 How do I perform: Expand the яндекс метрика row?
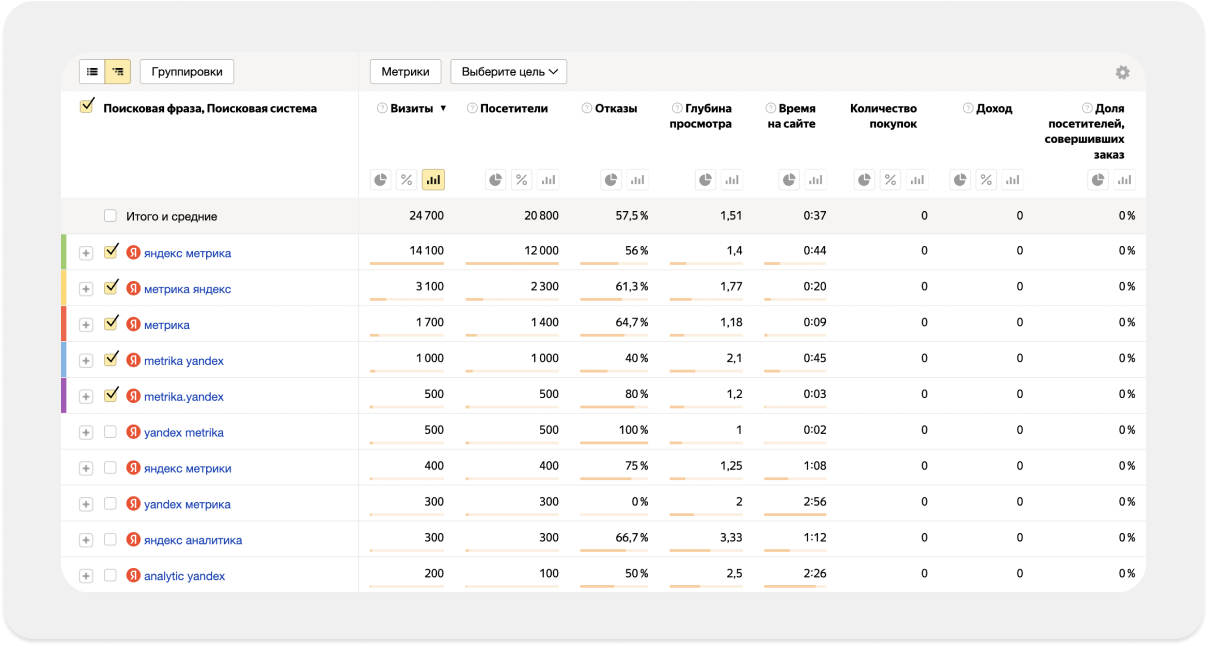(x=85, y=253)
